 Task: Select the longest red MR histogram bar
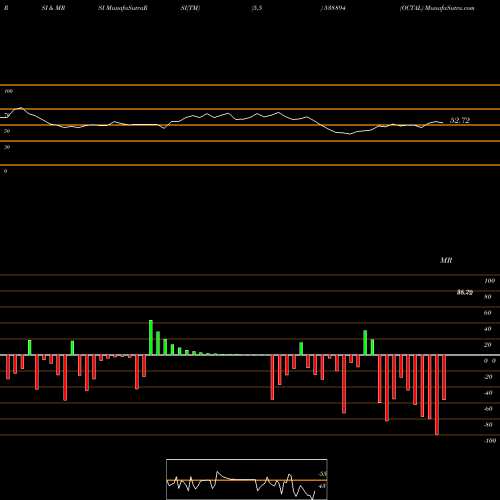point(437,395)
